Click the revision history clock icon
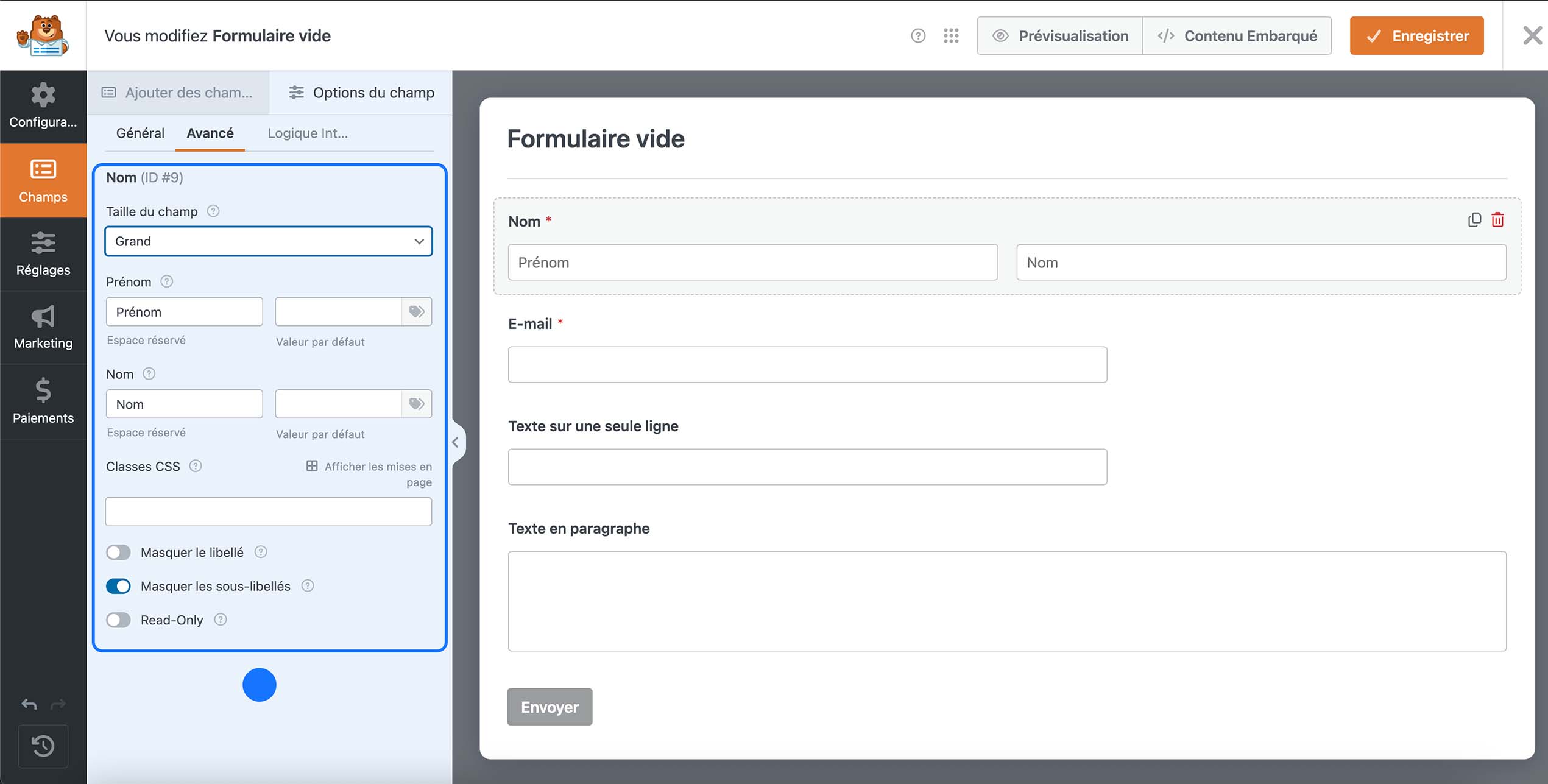The height and width of the screenshot is (784, 1548). tap(43, 746)
